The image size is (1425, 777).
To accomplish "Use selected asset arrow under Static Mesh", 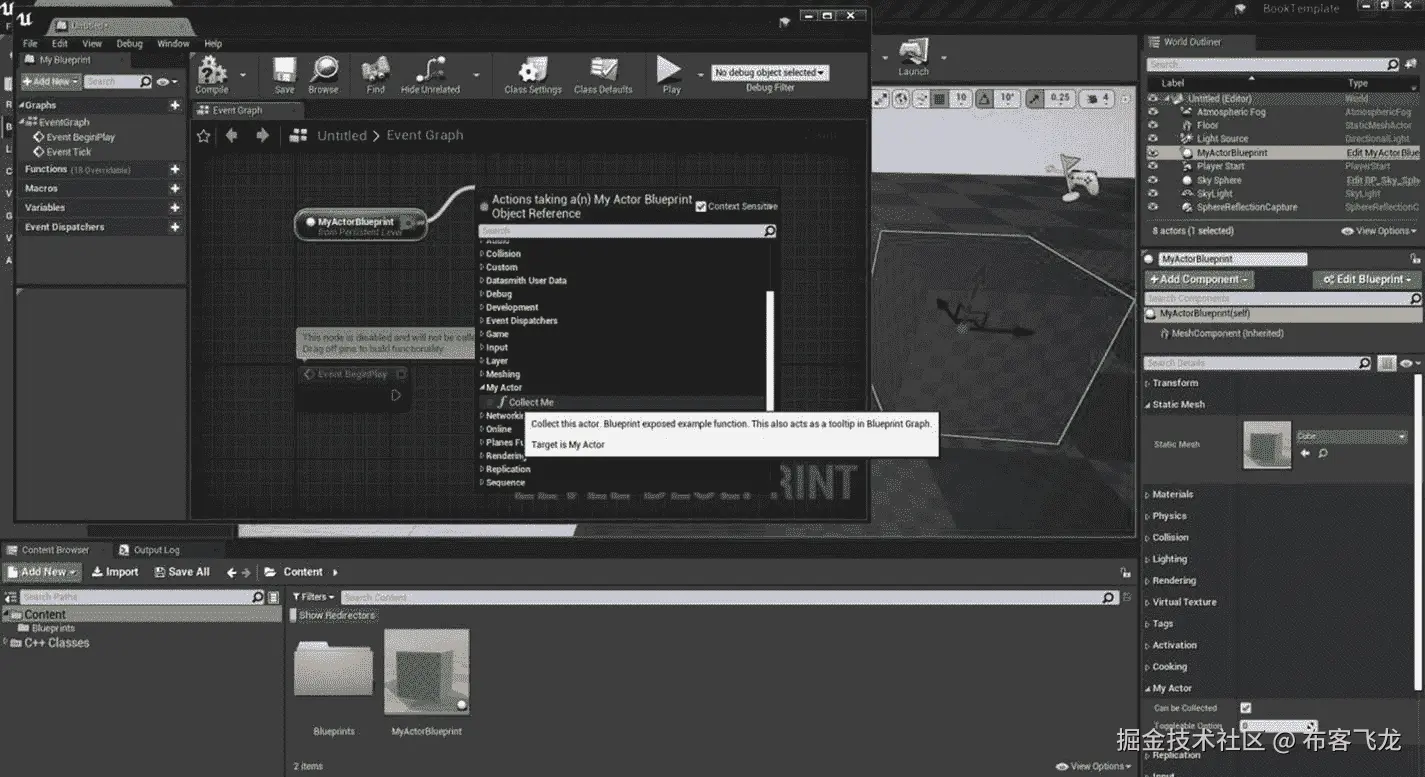I will (1304, 453).
